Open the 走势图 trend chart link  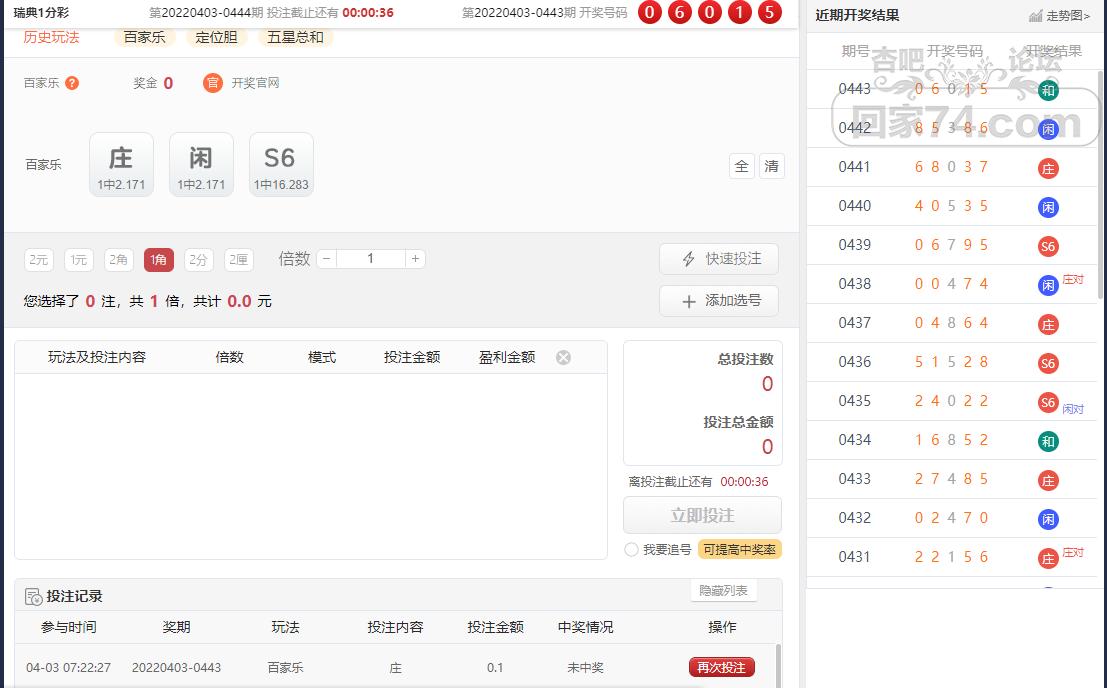tap(1067, 16)
